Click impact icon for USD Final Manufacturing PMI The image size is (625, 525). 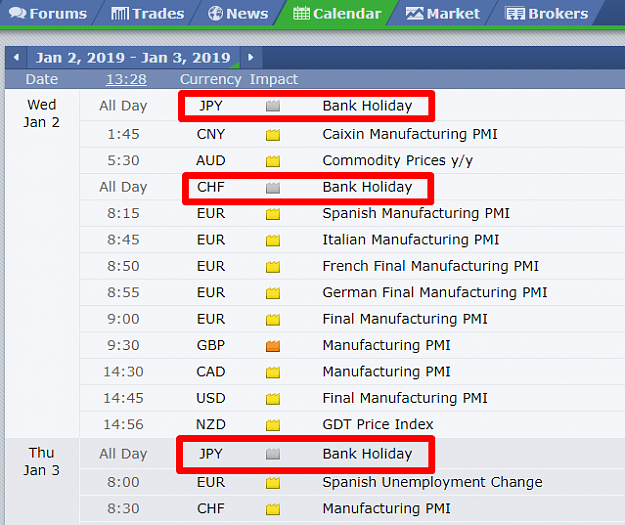[x=273, y=399]
